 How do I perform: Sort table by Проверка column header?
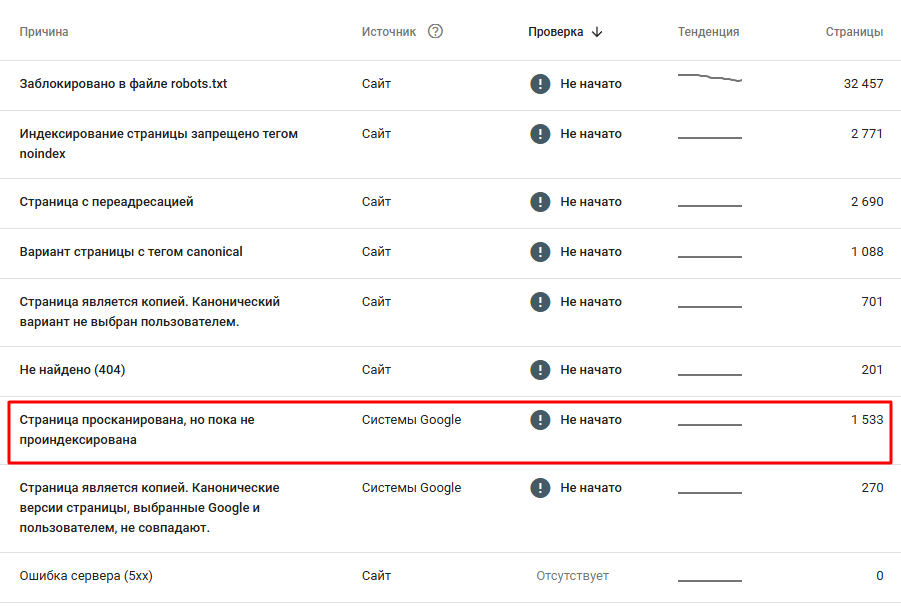pos(555,32)
